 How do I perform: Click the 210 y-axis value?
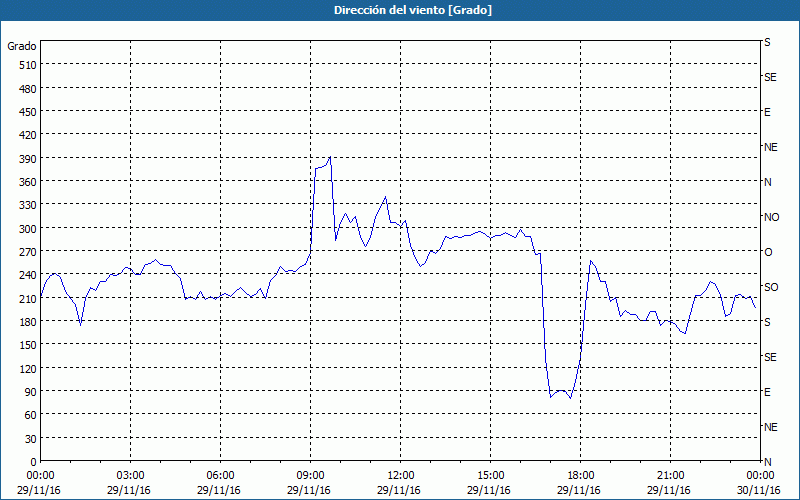pos(28,298)
